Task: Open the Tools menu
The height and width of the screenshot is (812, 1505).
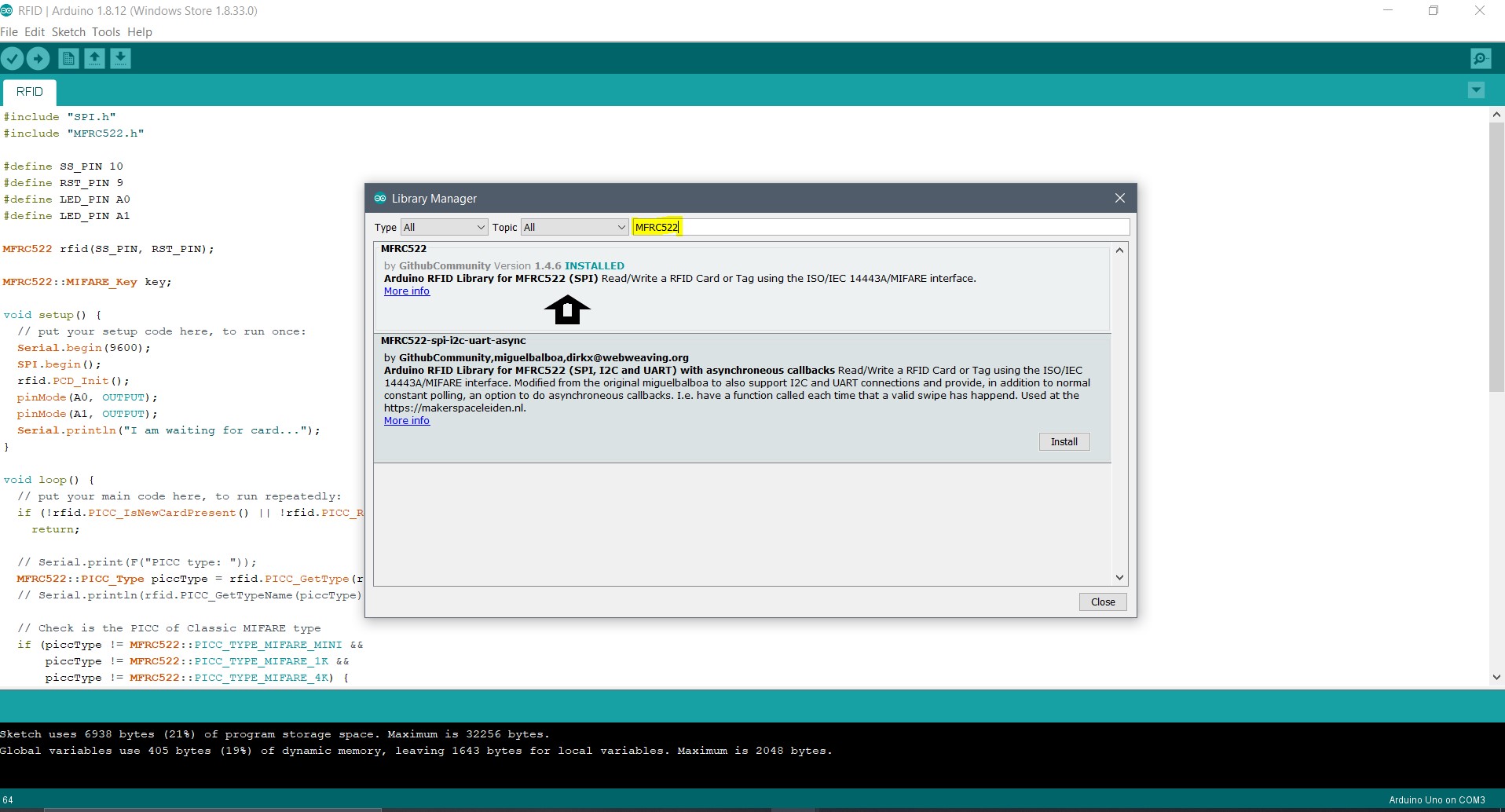Action: point(106,32)
